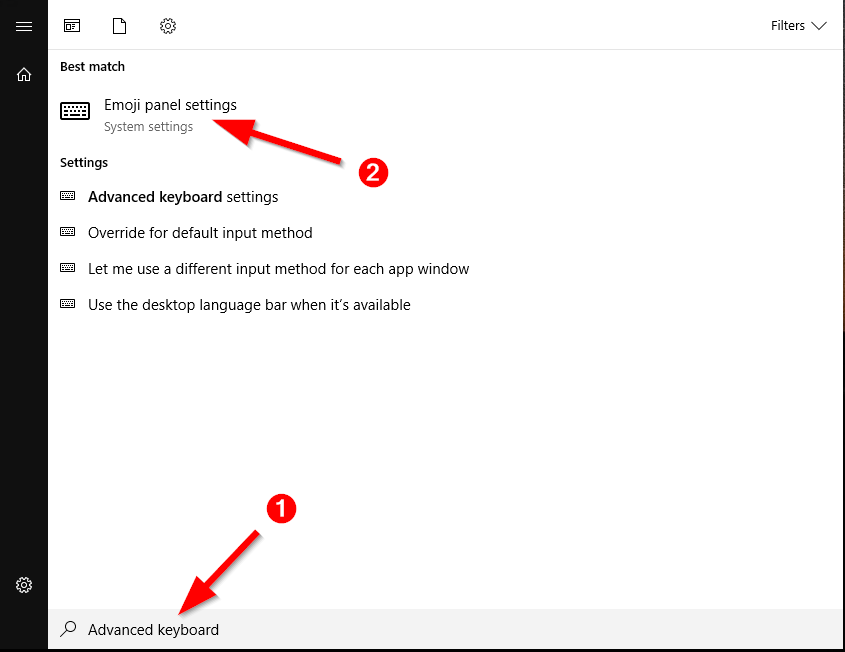Click the Advanced keyboard search text field
This screenshot has height=652, width=845.
(x=400, y=630)
